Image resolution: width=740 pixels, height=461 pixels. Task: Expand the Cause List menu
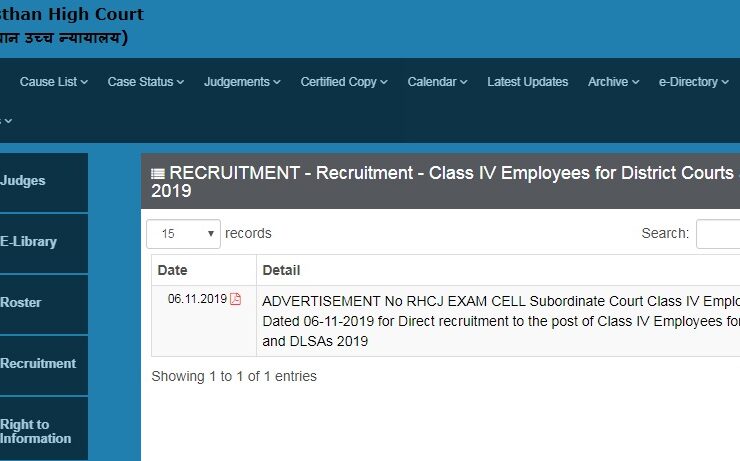point(54,82)
